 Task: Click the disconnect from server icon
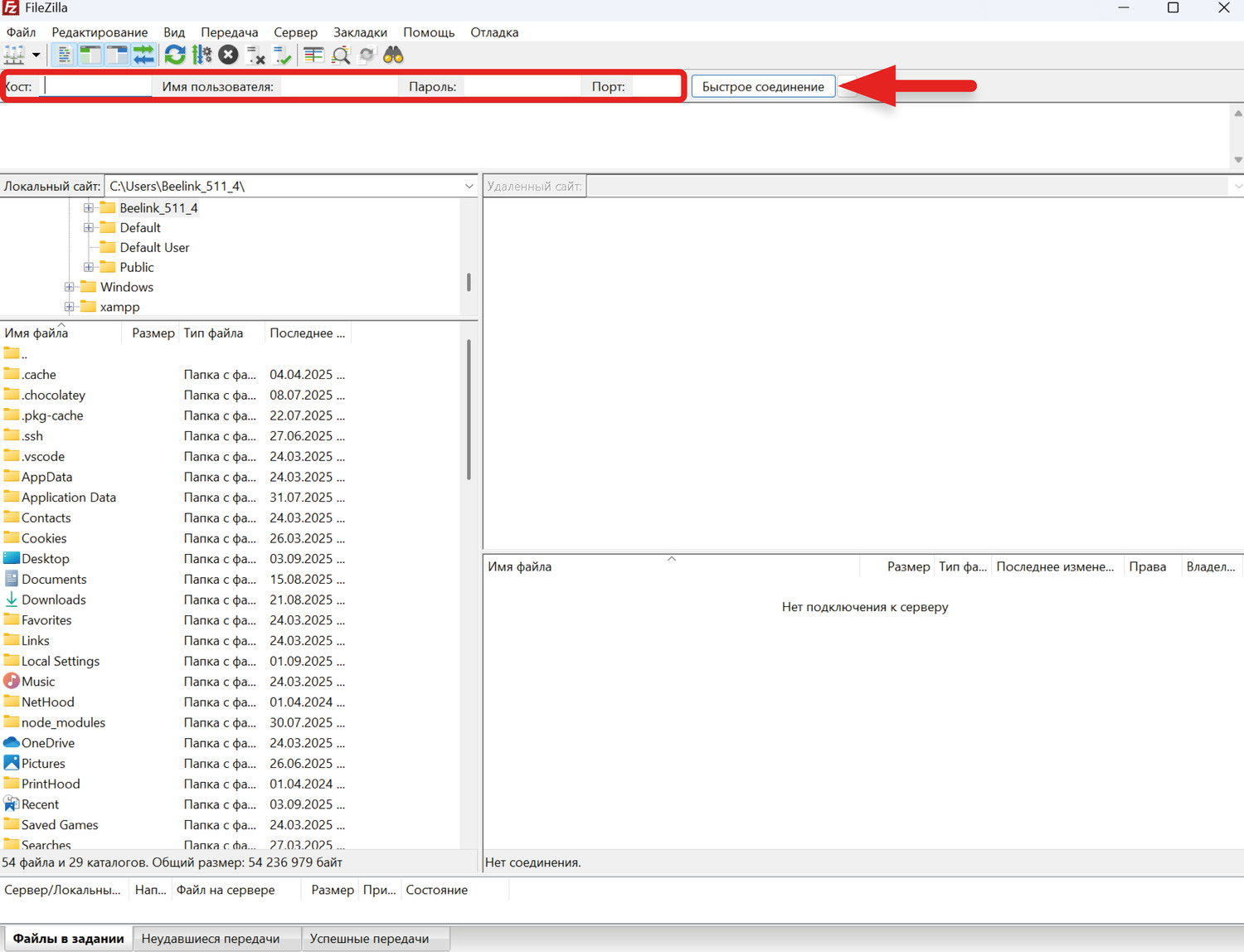coord(255,56)
